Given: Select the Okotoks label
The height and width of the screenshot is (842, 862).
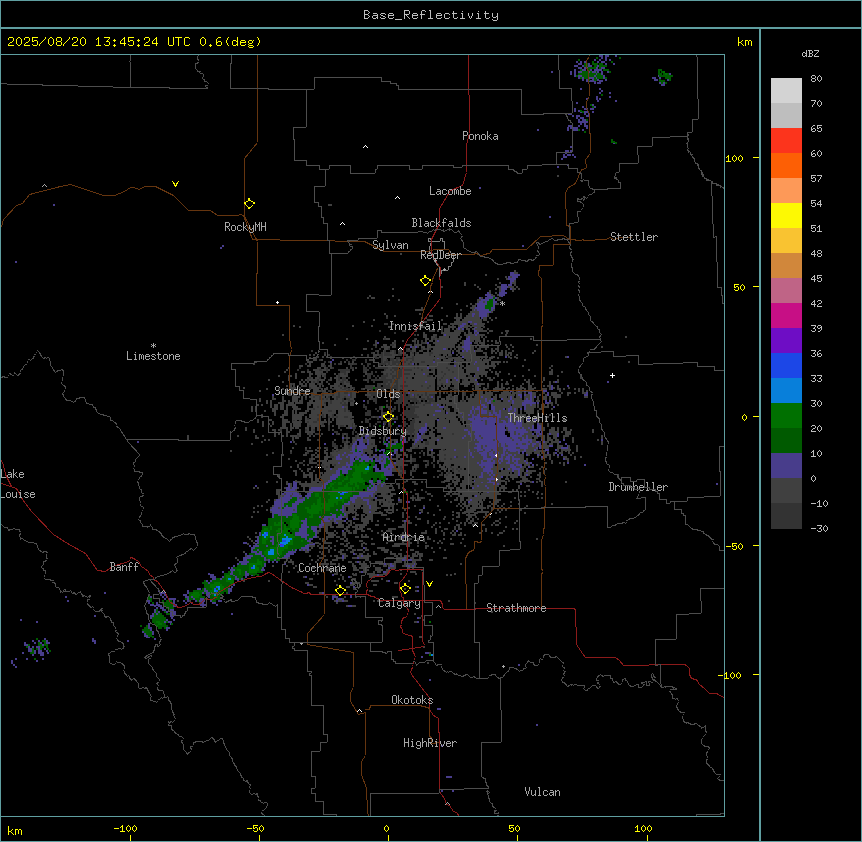Looking at the screenshot, I should pyautogui.click(x=412, y=700).
